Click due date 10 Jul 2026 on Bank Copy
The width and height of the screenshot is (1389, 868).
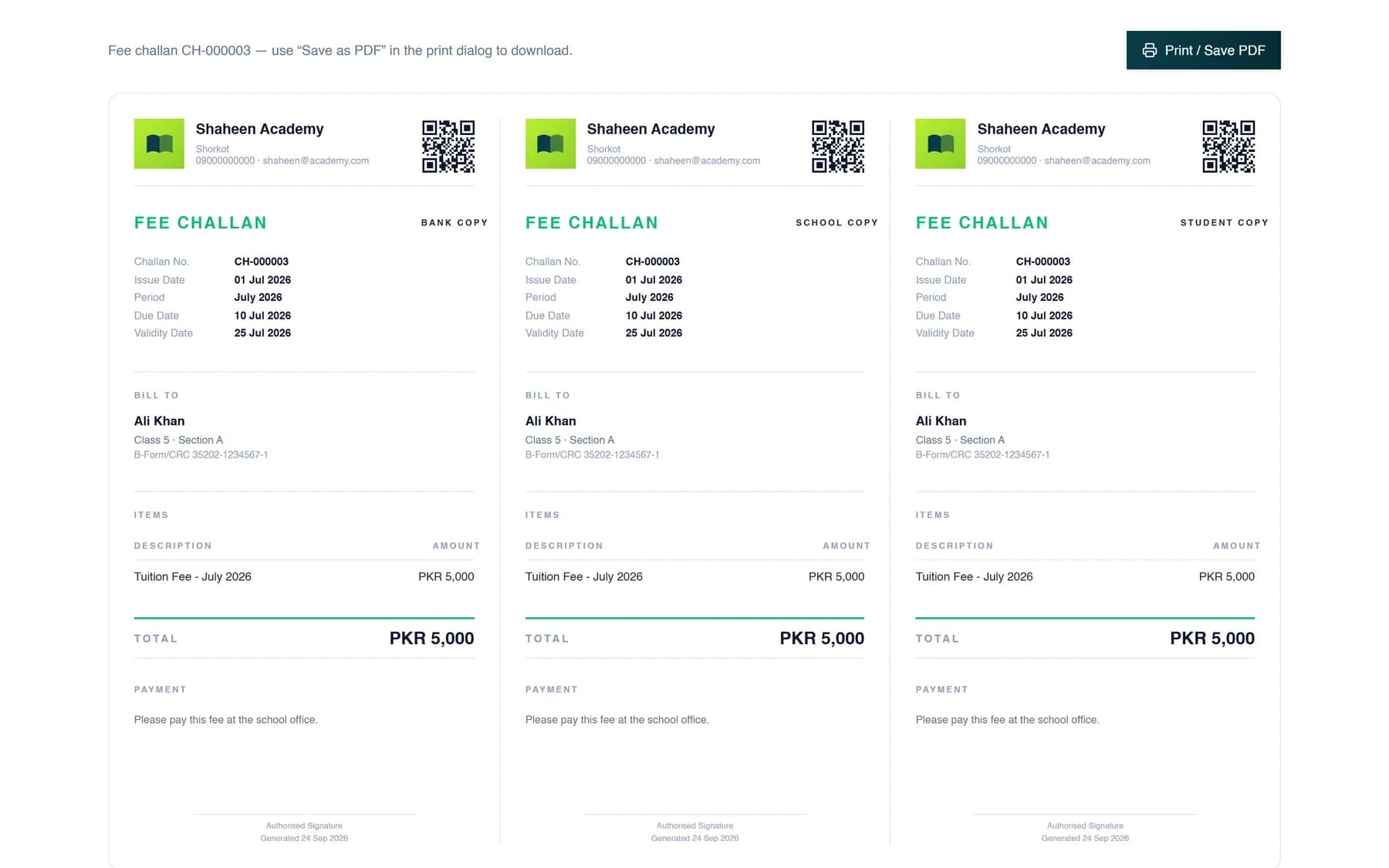coord(262,316)
